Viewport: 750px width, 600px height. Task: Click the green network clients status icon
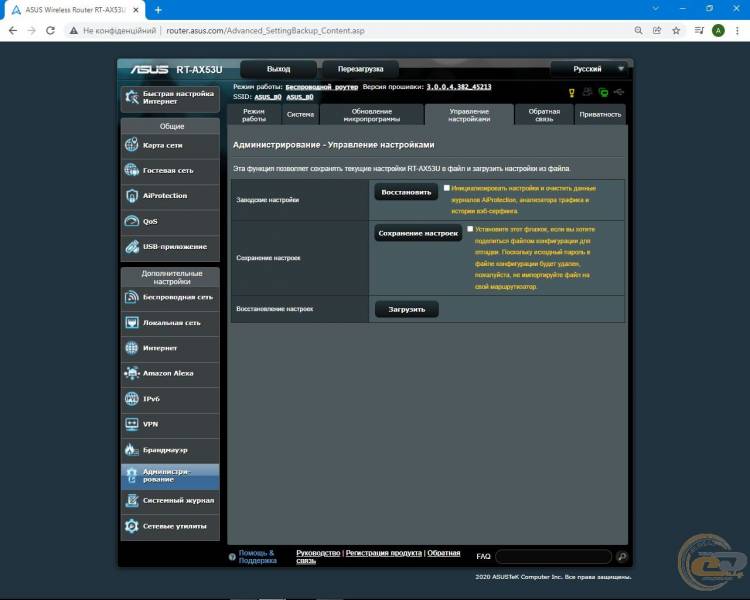604,92
